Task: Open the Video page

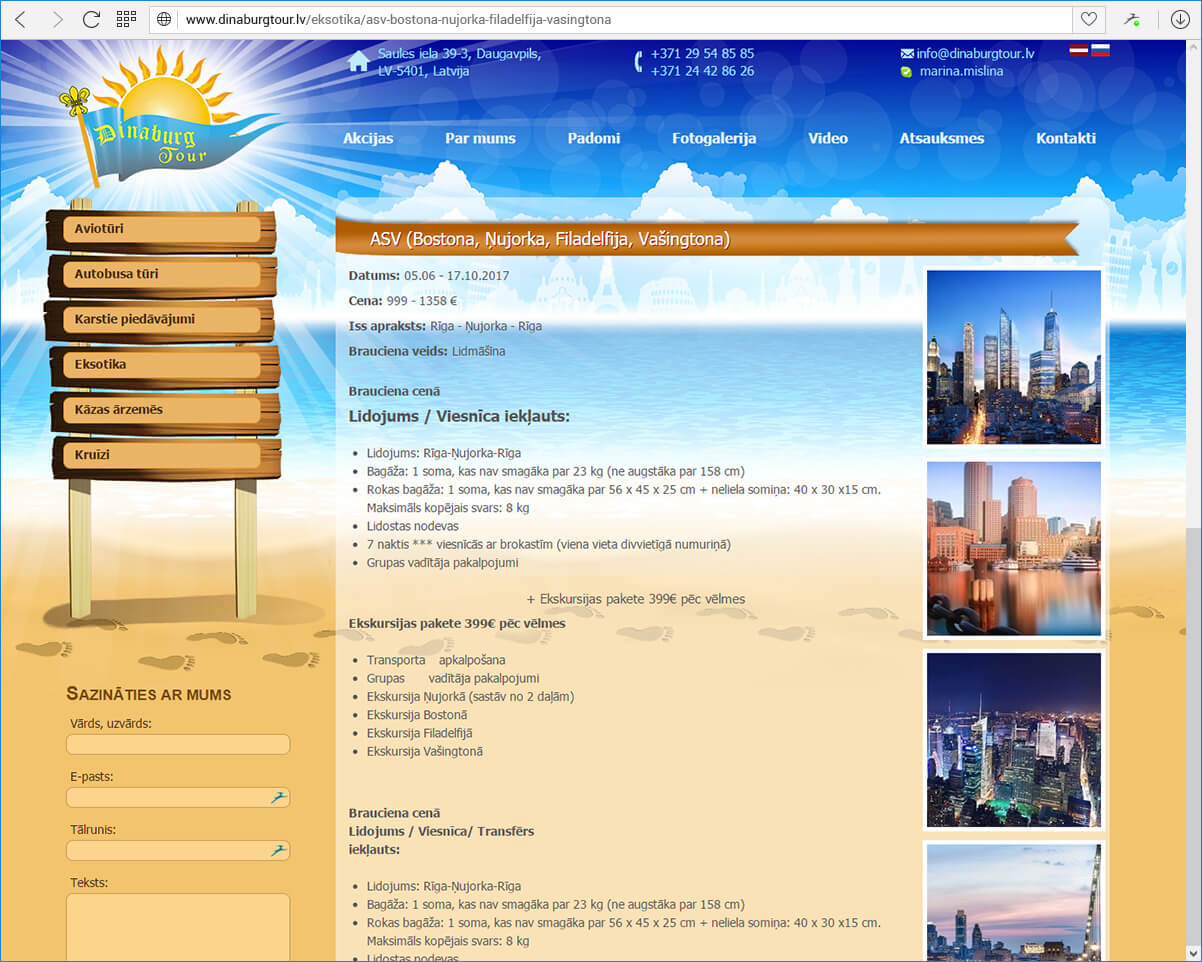Action: click(828, 139)
